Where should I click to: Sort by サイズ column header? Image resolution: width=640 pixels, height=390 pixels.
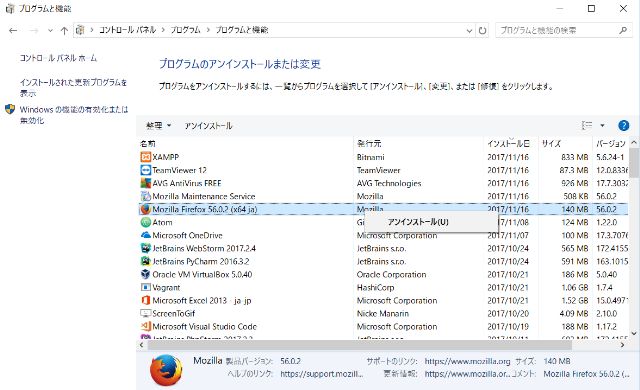pos(565,144)
